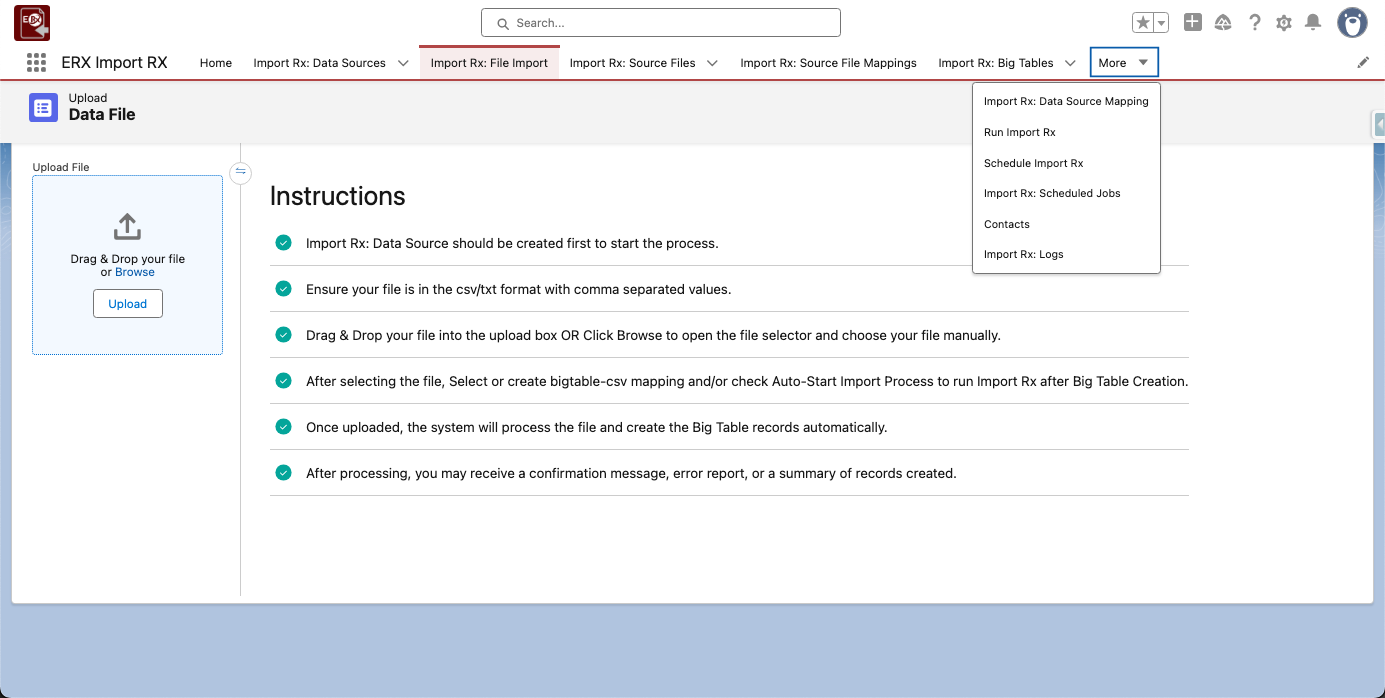Image resolution: width=1385 pixels, height=698 pixels.
Task: Expand the Data Sources tab chevron
Action: point(403,63)
